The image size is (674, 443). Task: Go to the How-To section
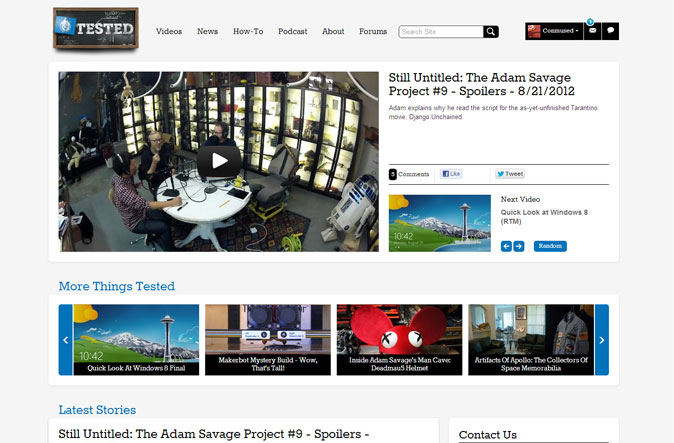[248, 31]
